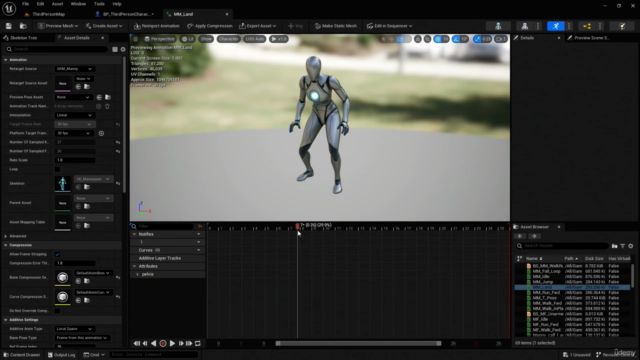Toggle Do Not Override Compression checkbox
Viewport: 640px width, 360px height.
pos(57,311)
